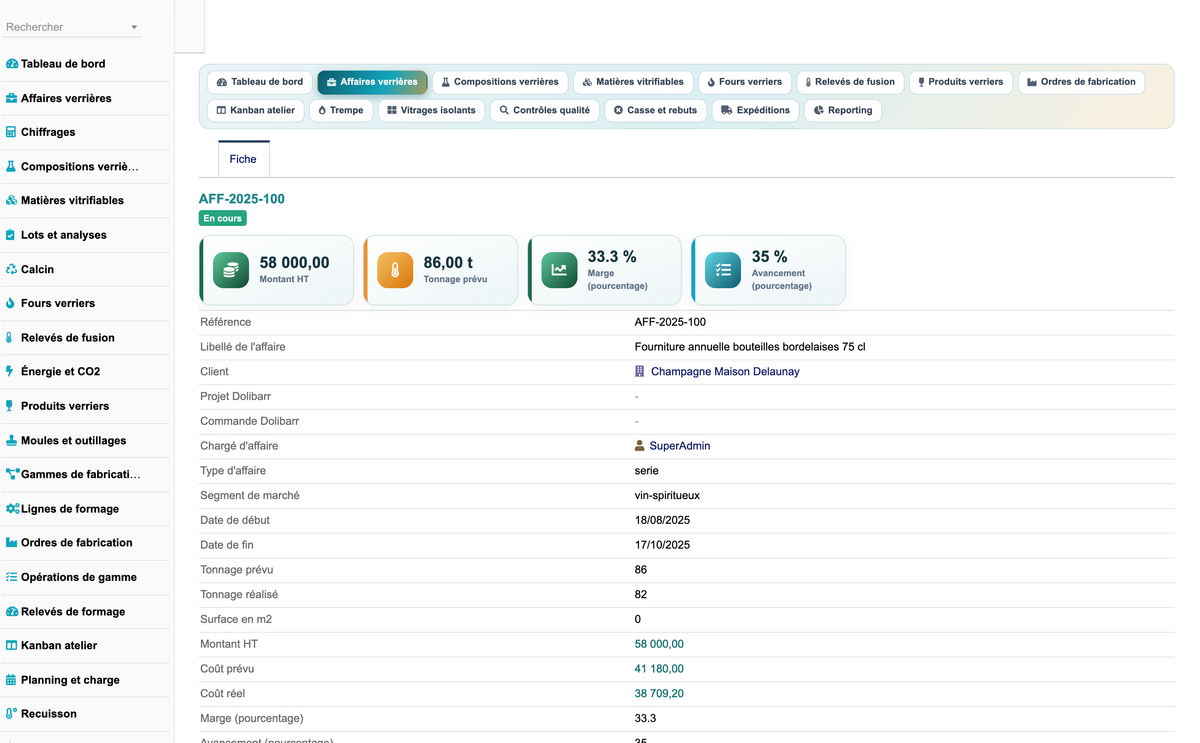Click the Gammes de fabrication diagram icon
Screen dimensions: 1200x743
tap(13, 474)
